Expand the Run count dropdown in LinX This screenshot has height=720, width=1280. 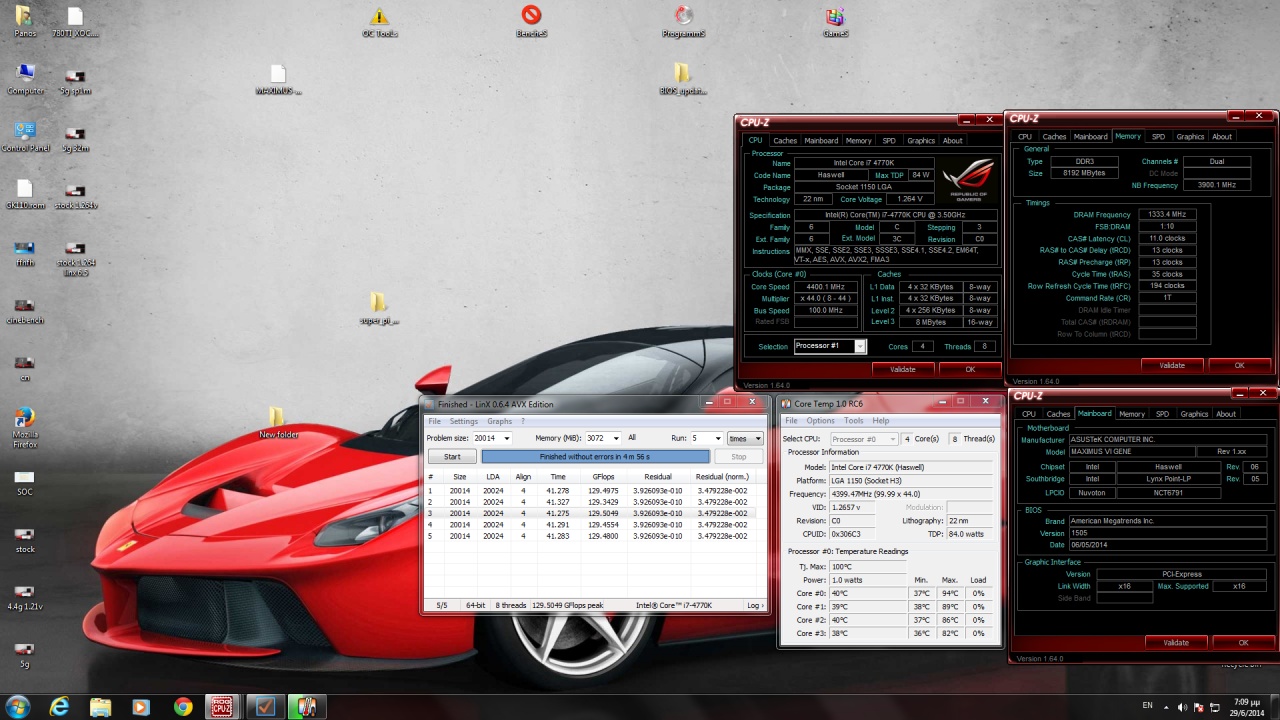click(717, 438)
